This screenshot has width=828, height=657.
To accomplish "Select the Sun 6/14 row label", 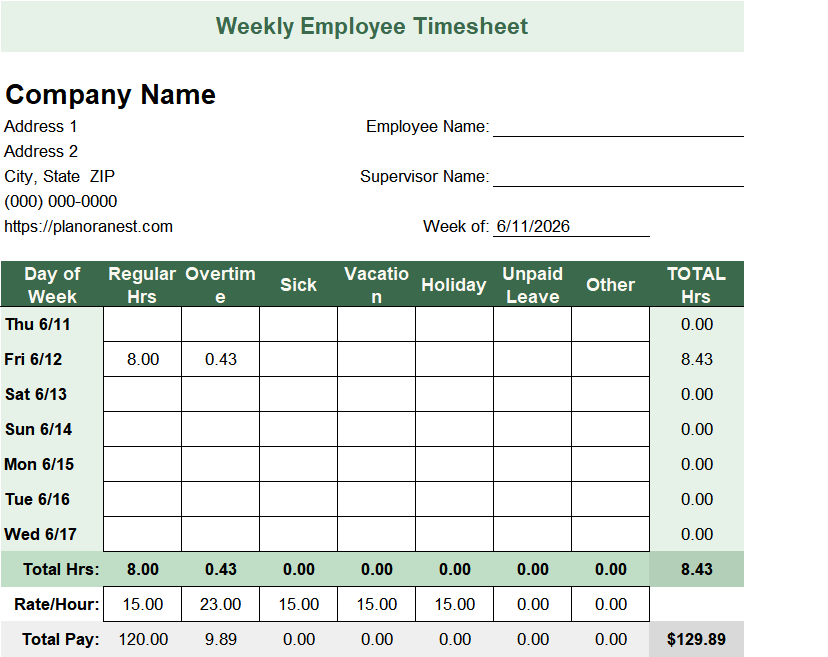I will pos(39,429).
